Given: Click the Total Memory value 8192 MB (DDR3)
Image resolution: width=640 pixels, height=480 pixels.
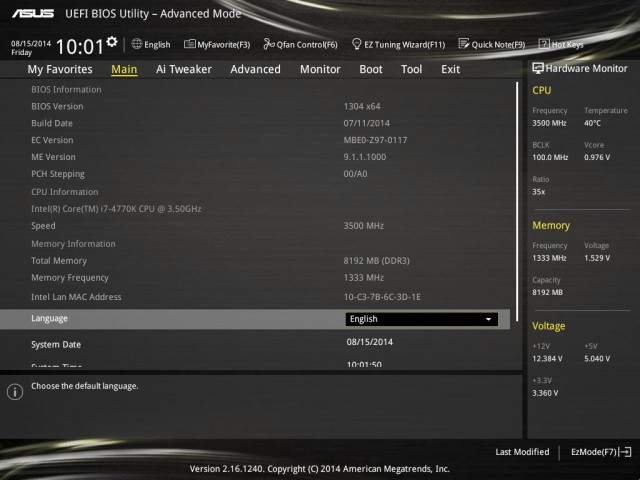Looking at the screenshot, I should [376, 261].
